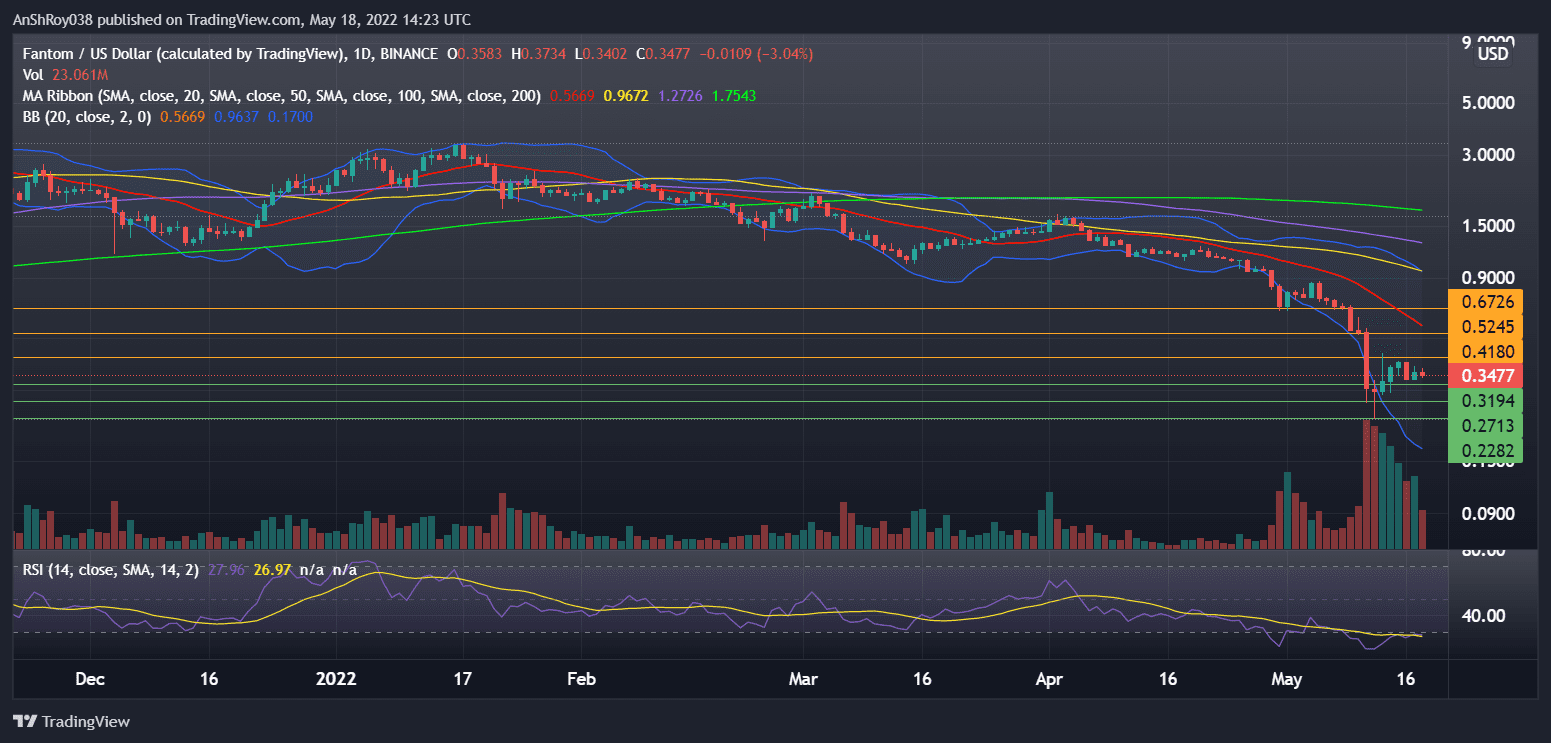Toggle visibility of the Vol indicator legend
The width and height of the screenshot is (1551, 743).
[x=35, y=74]
